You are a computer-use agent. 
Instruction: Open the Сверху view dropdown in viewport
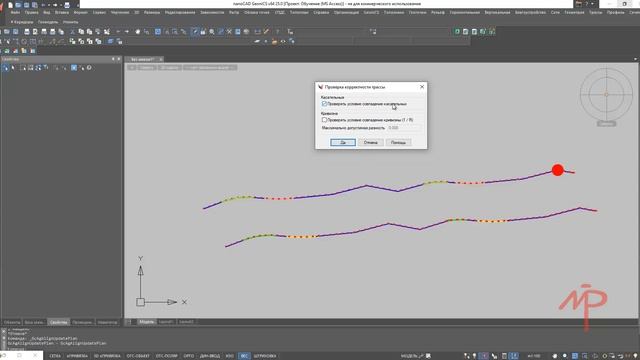pos(147,67)
